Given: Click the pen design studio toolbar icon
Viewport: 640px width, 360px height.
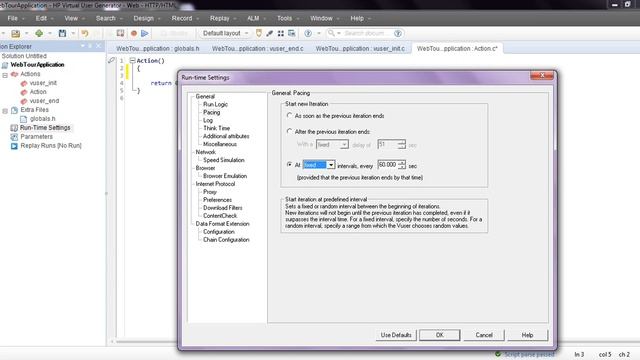Looking at the screenshot, I should click(269, 33).
